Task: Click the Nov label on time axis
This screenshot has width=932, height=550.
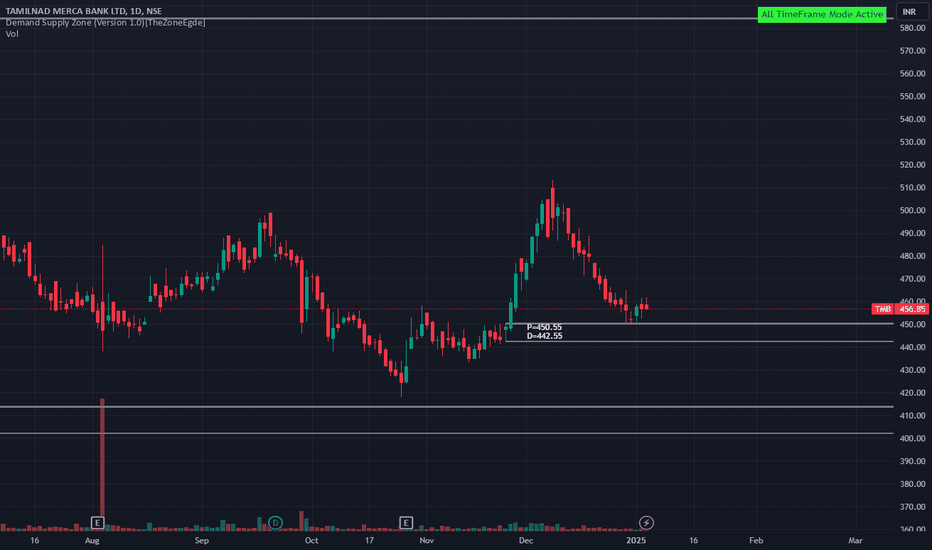Action: 426,540
